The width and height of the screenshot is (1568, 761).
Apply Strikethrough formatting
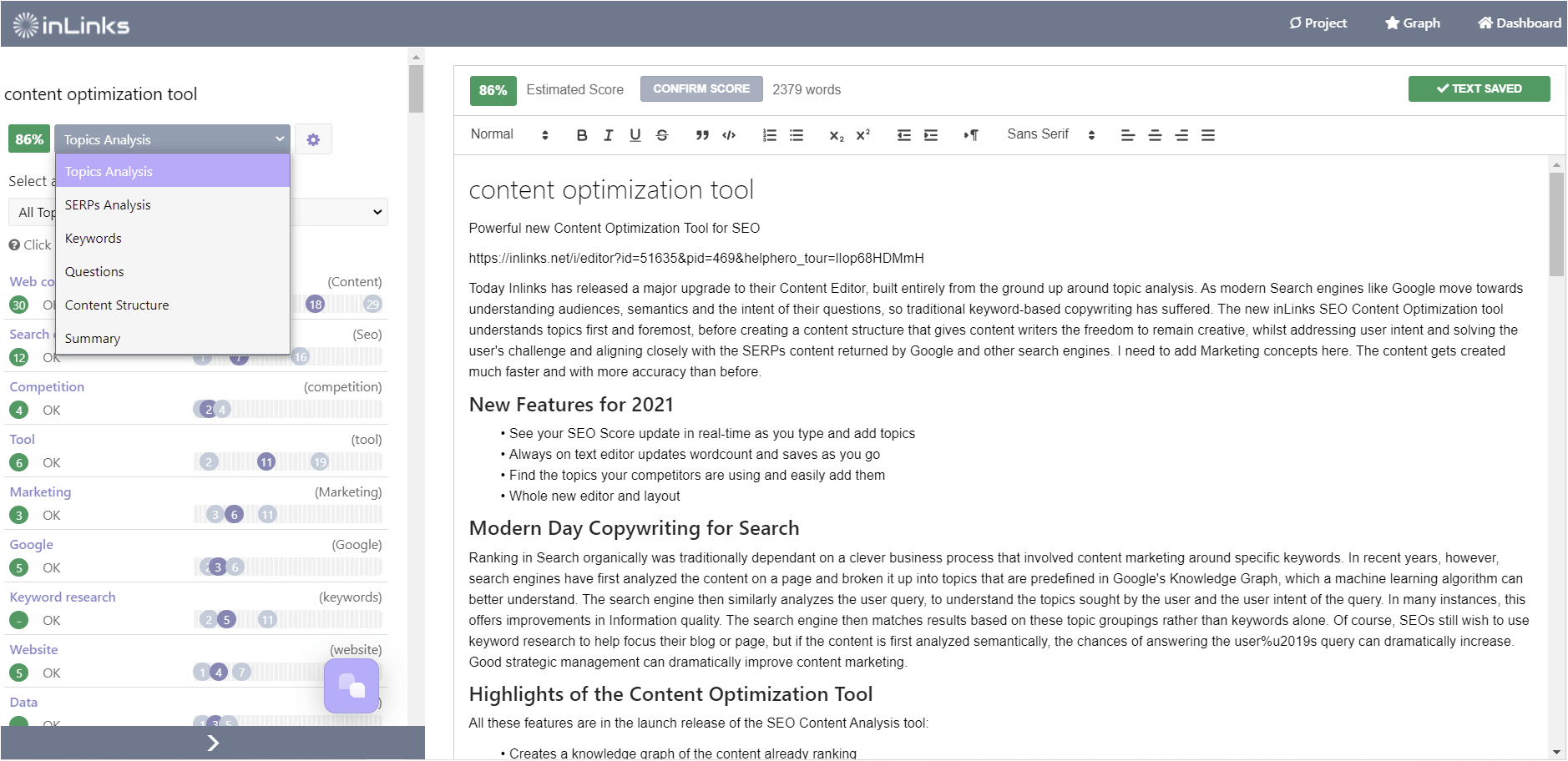[662, 135]
